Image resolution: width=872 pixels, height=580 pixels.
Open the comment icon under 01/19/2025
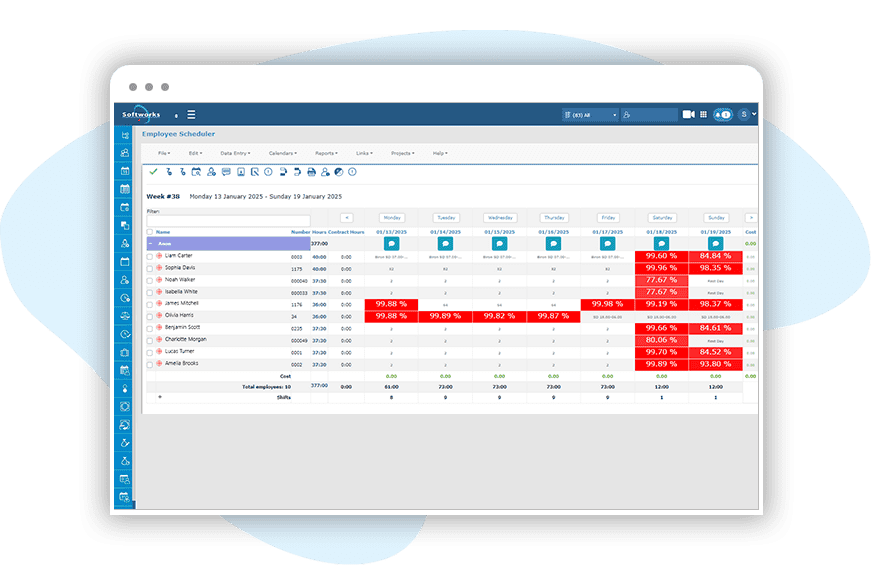point(716,243)
